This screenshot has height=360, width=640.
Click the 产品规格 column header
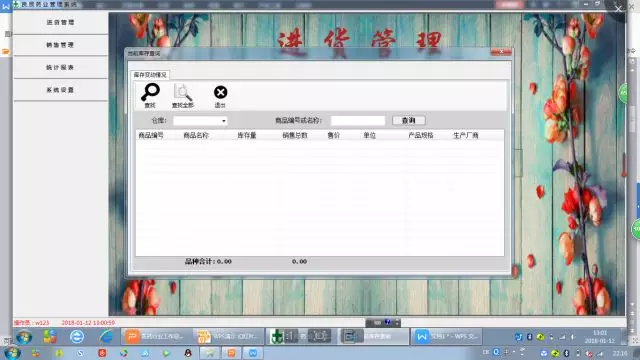pyautogui.click(x=421, y=135)
